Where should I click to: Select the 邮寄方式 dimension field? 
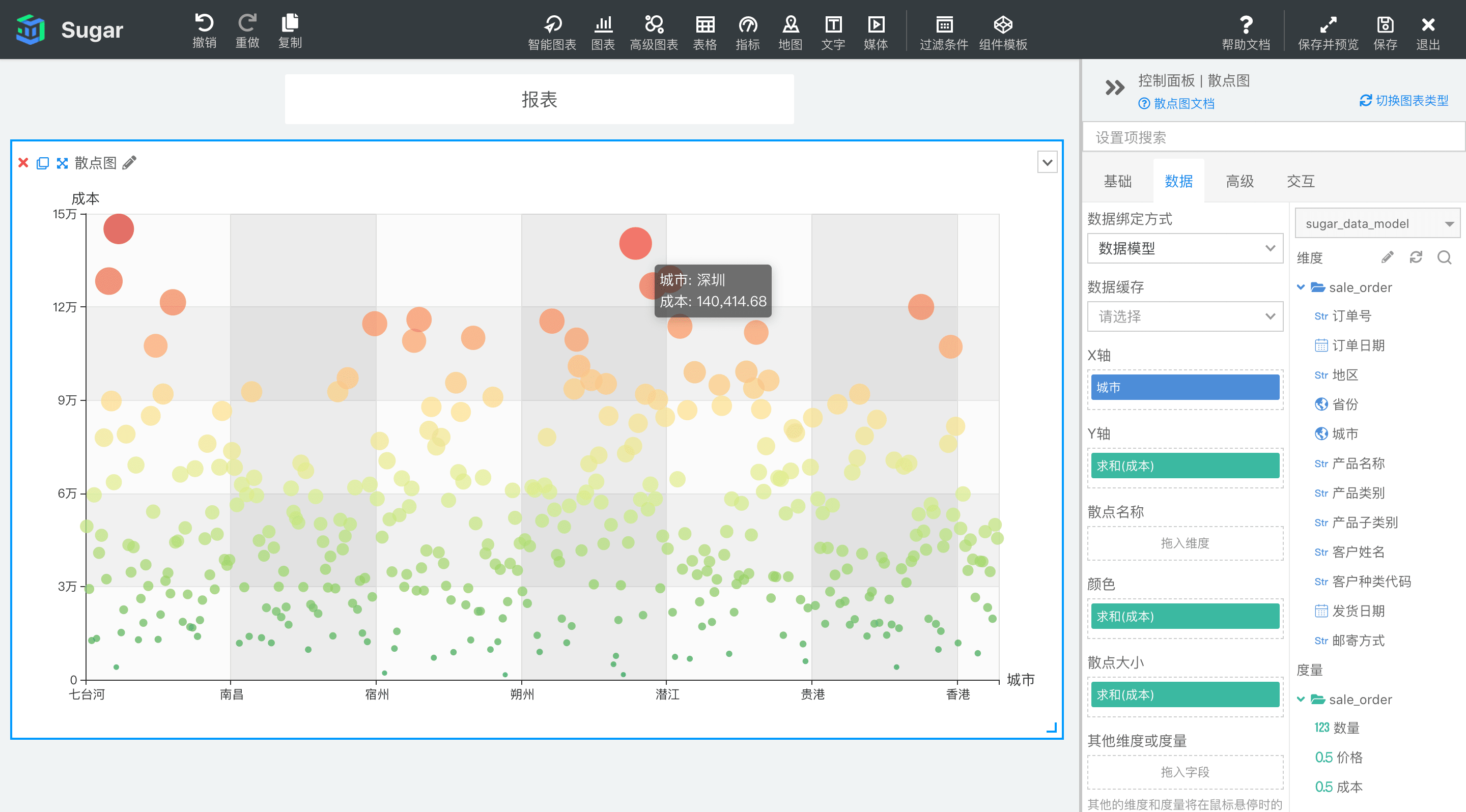[1349, 641]
